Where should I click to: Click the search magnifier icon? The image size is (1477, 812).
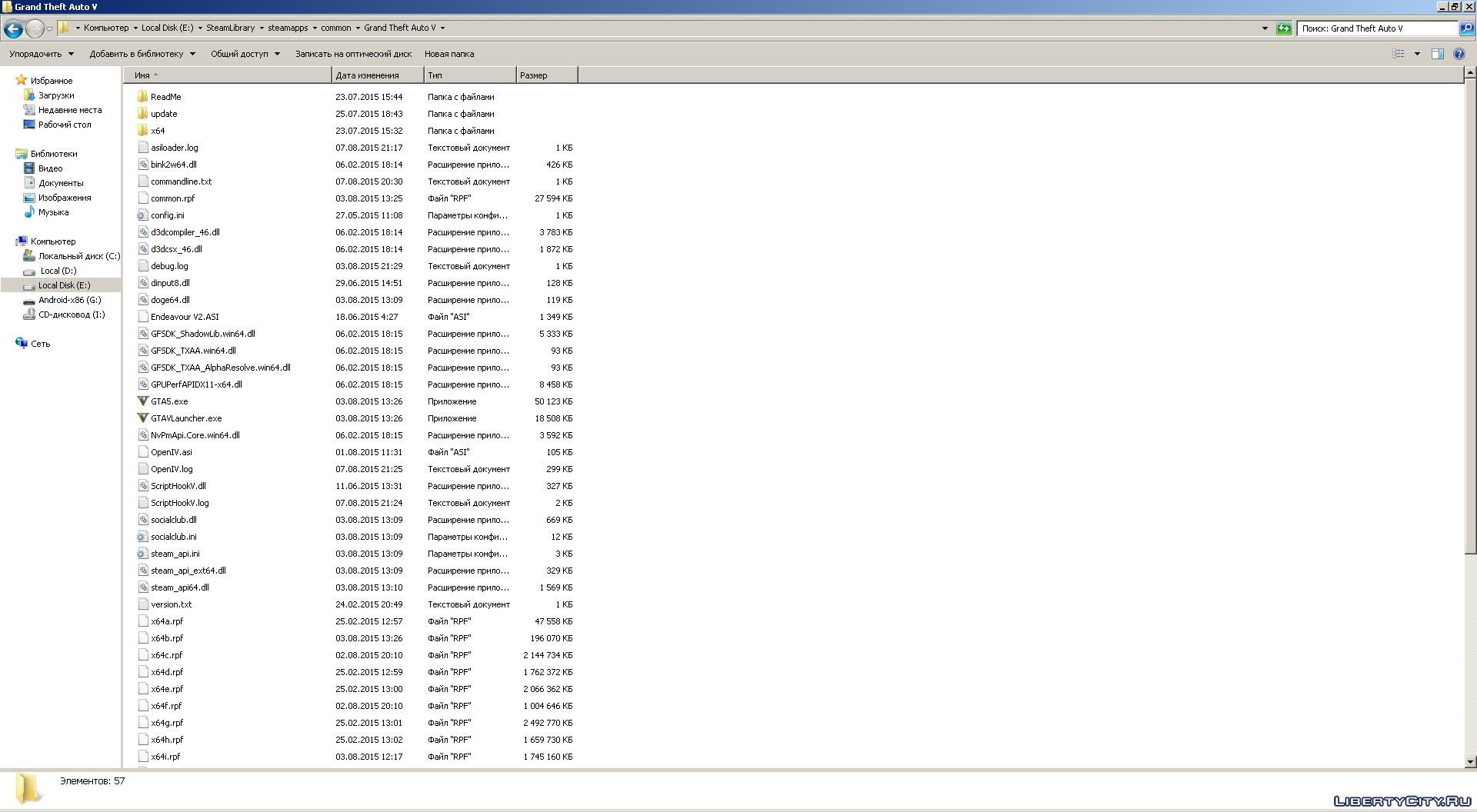coord(1466,28)
